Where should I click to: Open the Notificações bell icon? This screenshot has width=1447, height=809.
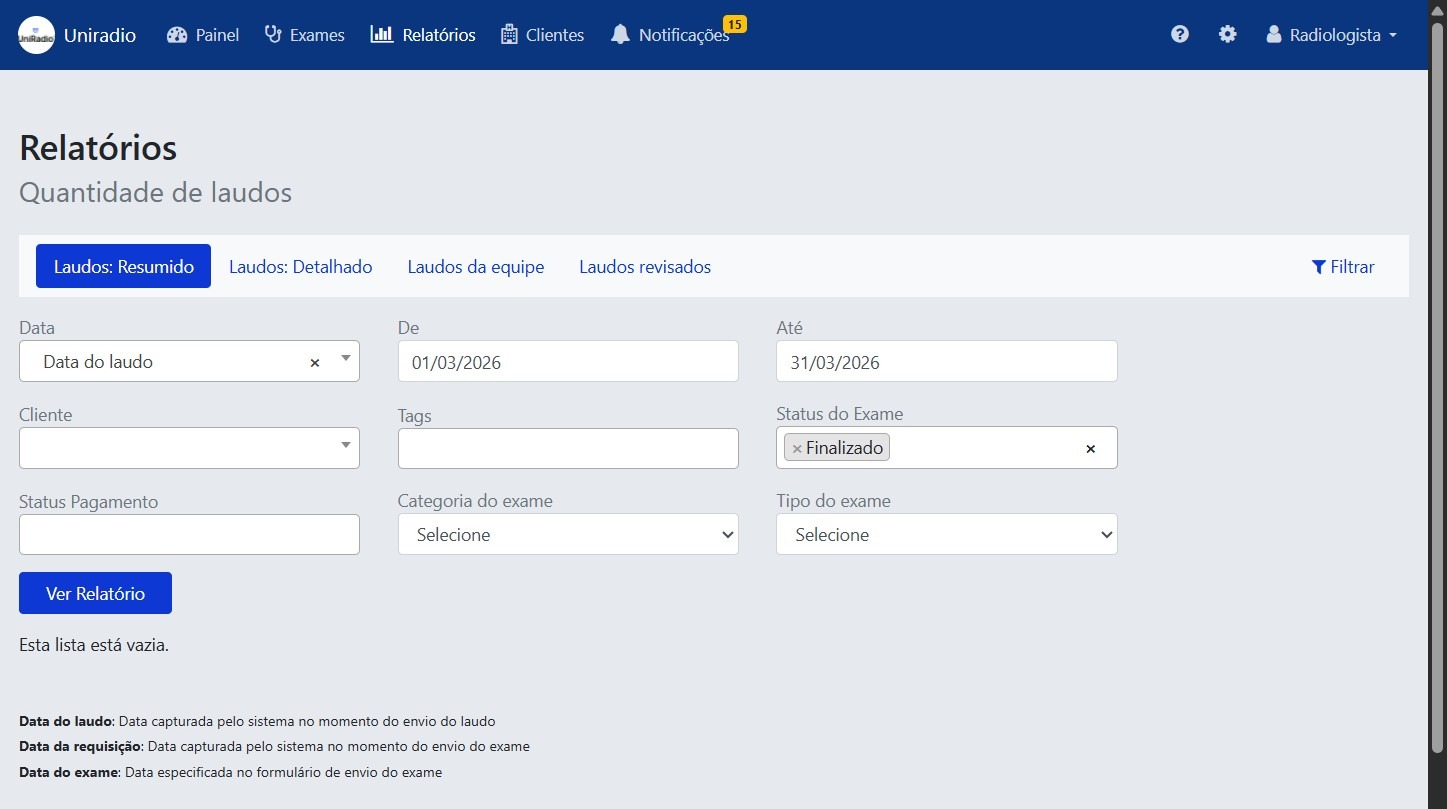[620, 34]
